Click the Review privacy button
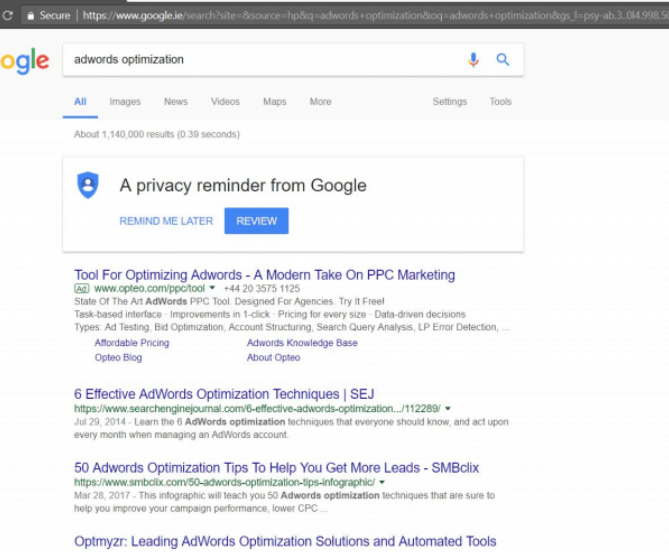Screen dimensions: 669x556 coord(256,221)
